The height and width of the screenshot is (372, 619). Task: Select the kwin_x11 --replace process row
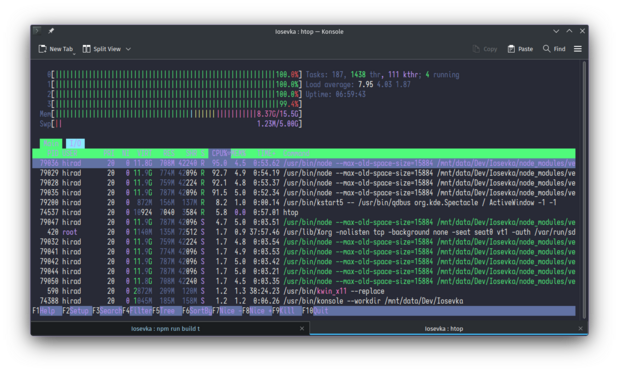point(304,291)
